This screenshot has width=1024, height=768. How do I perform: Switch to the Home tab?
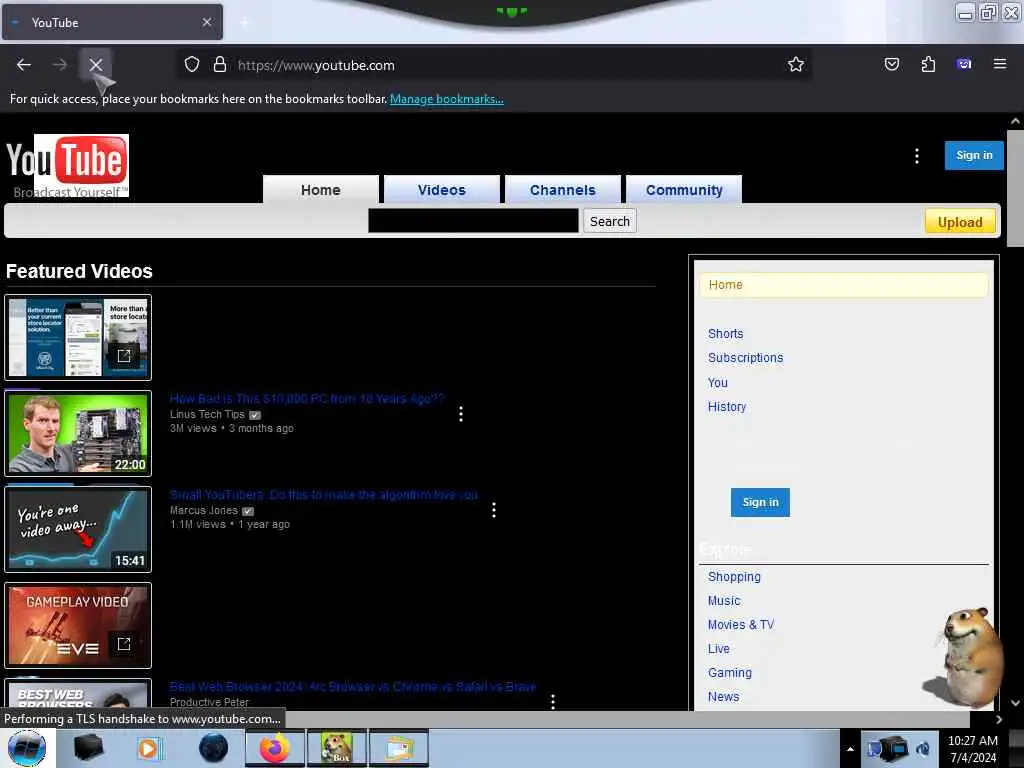[x=321, y=190]
